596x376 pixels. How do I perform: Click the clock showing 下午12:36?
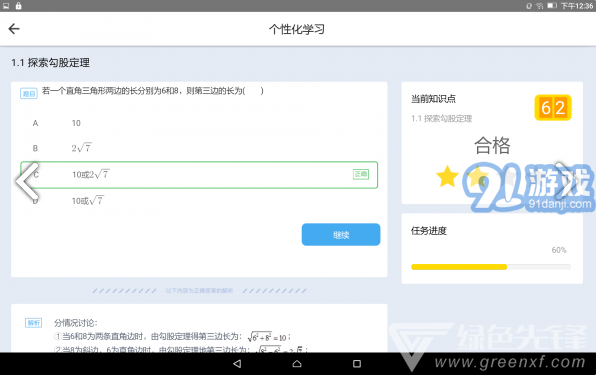[577, 6]
